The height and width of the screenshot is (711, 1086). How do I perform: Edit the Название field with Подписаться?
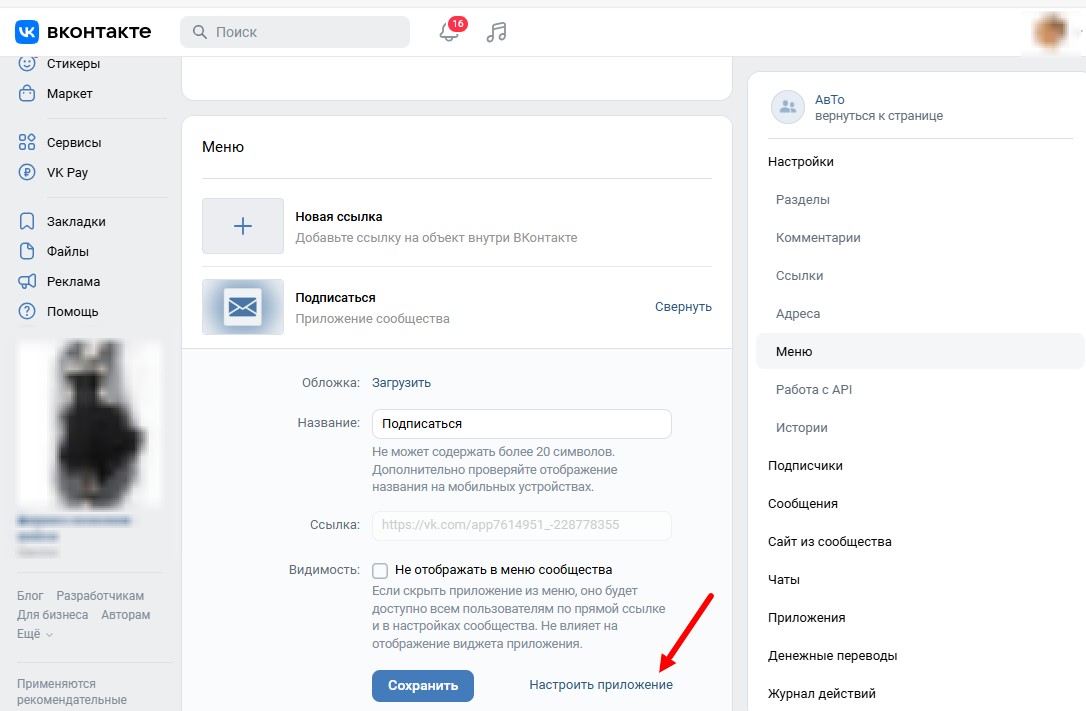(522, 424)
